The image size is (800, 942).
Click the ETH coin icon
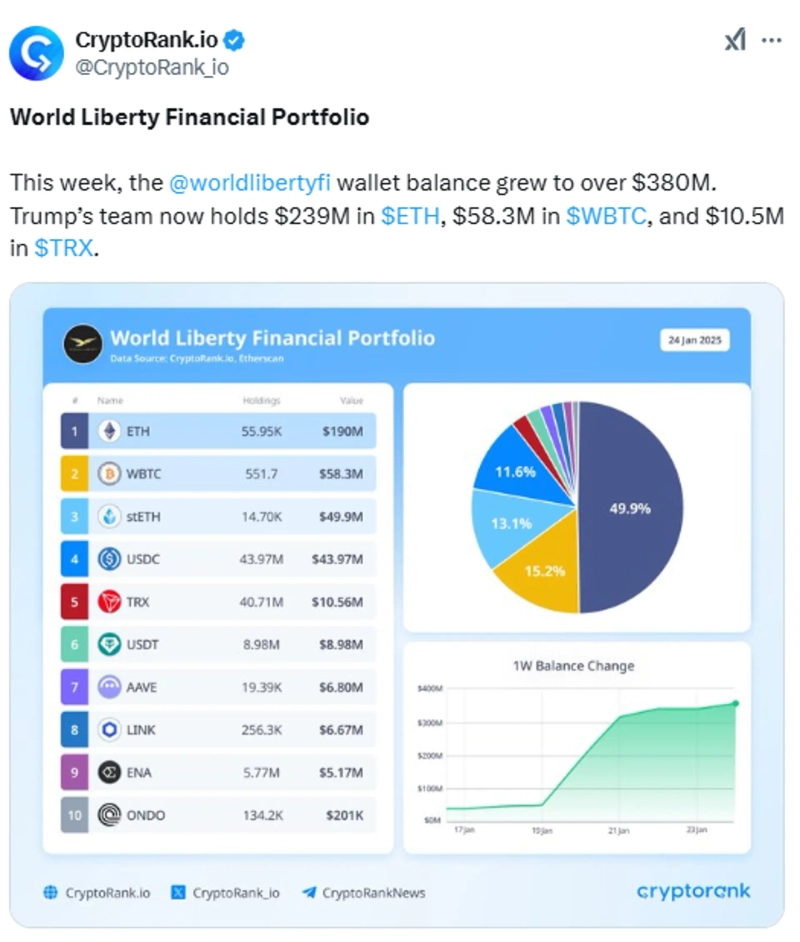pos(109,432)
